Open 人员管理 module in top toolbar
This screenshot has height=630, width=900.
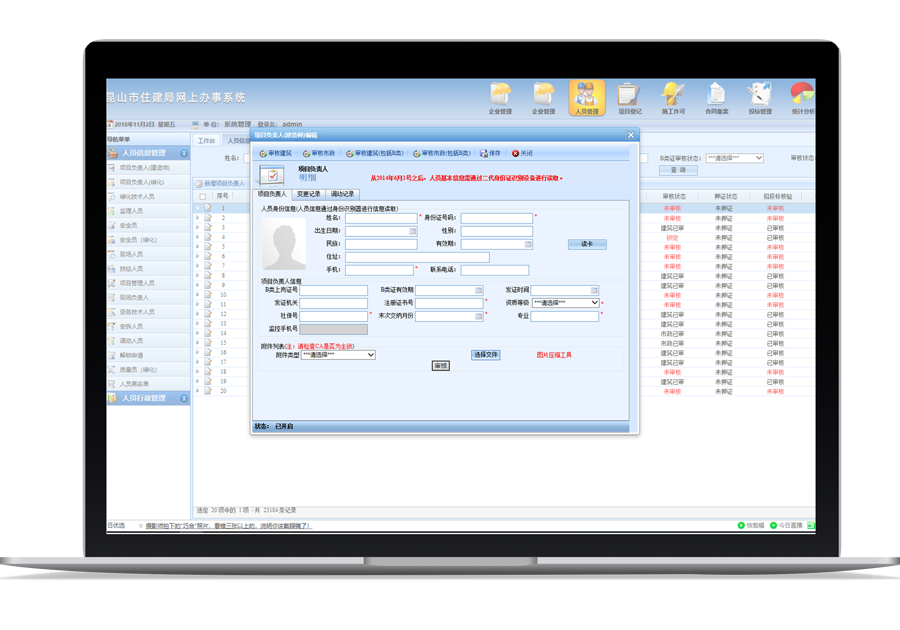pos(587,97)
